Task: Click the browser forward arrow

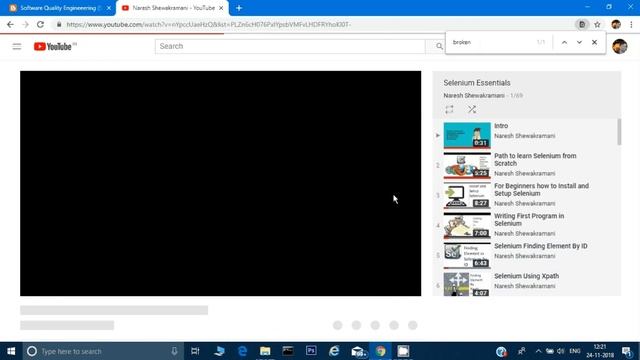Action: click(x=25, y=24)
